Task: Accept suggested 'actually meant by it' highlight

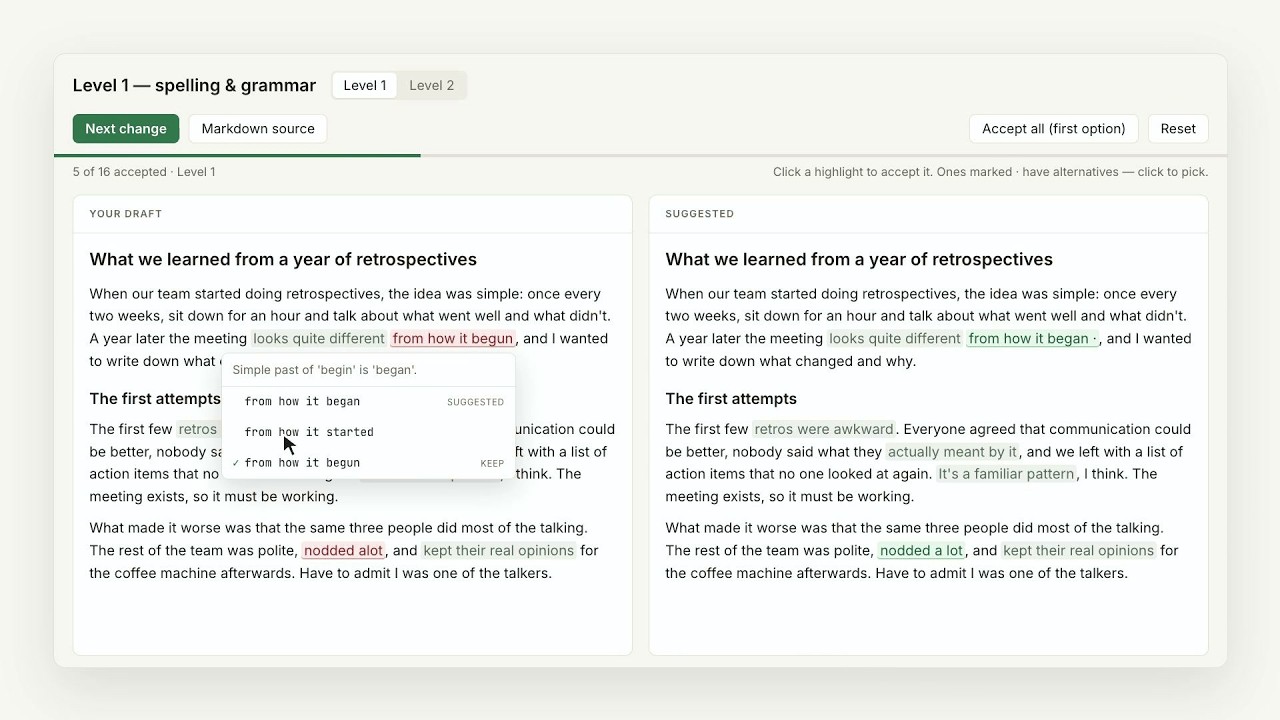Action: 953,452
